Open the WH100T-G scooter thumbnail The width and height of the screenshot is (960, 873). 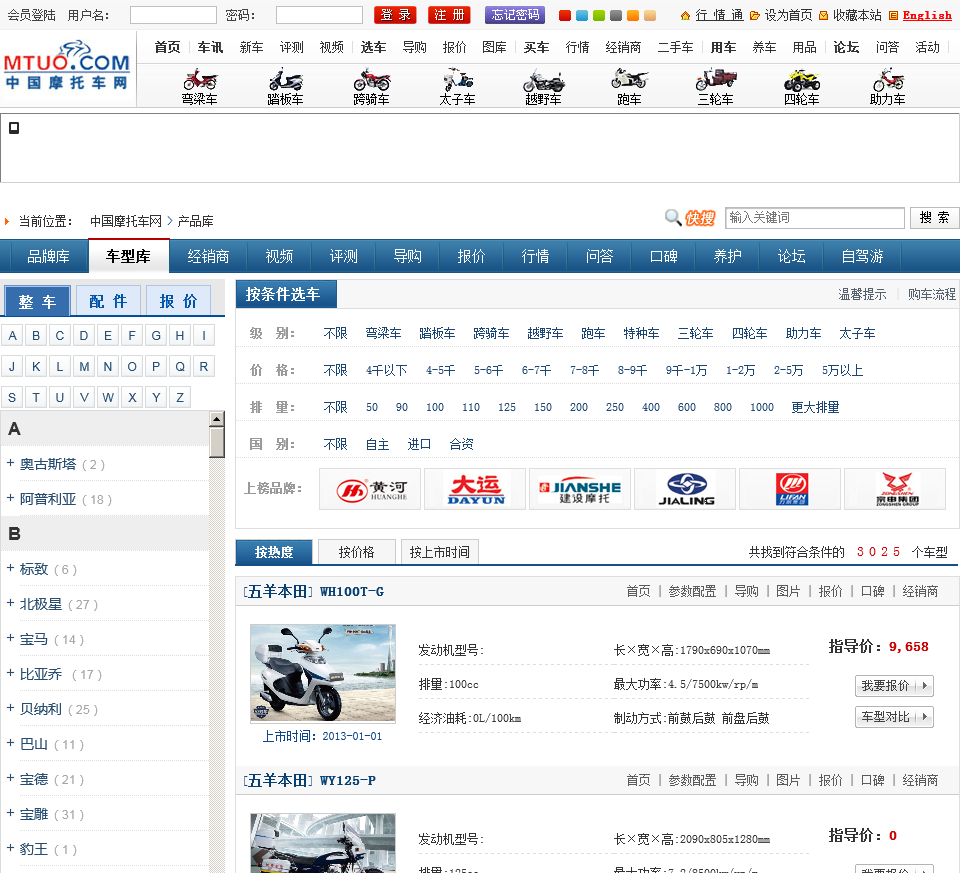click(323, 673)
